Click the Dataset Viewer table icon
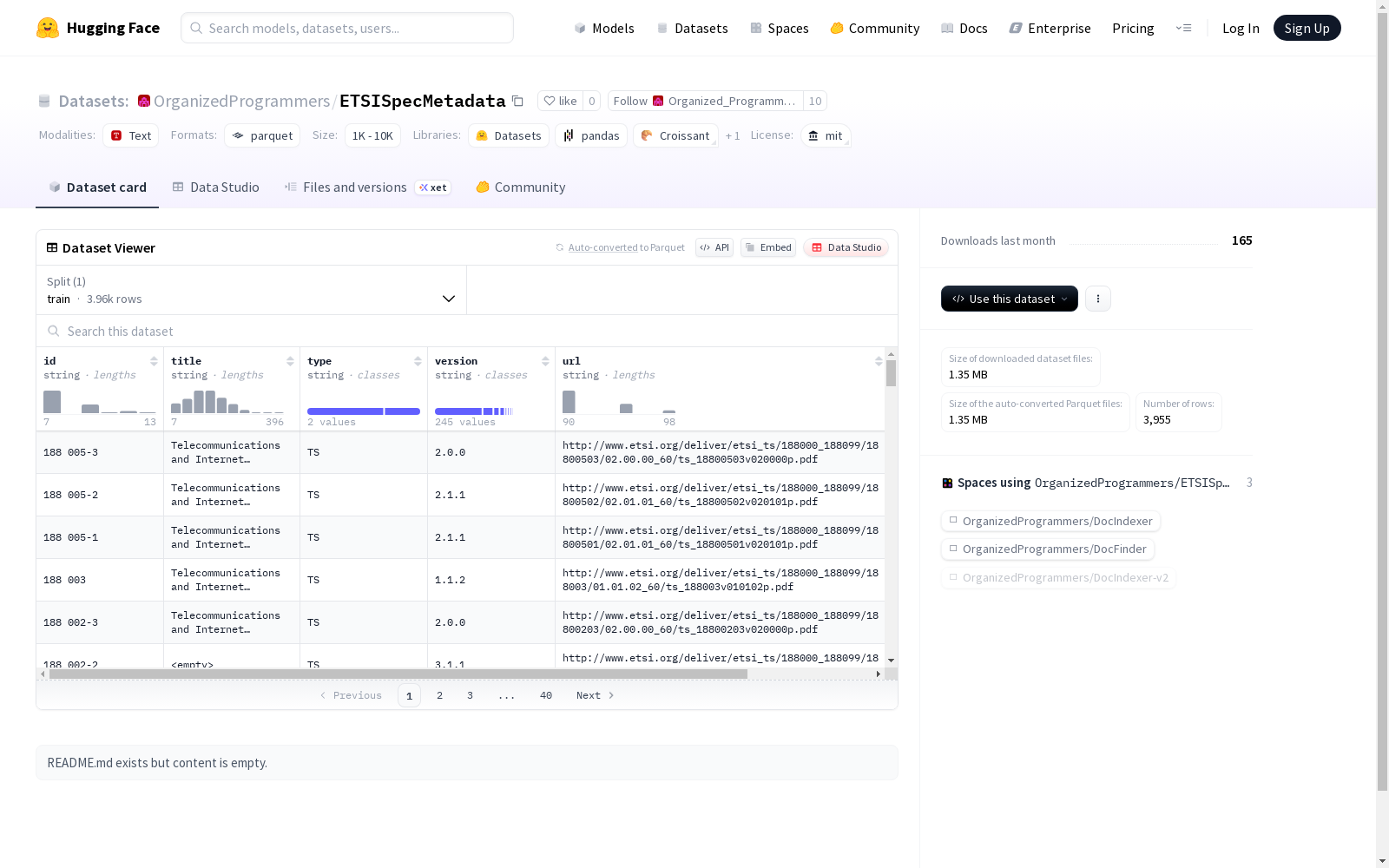The image size is (1389, 868). click(52, 247)
